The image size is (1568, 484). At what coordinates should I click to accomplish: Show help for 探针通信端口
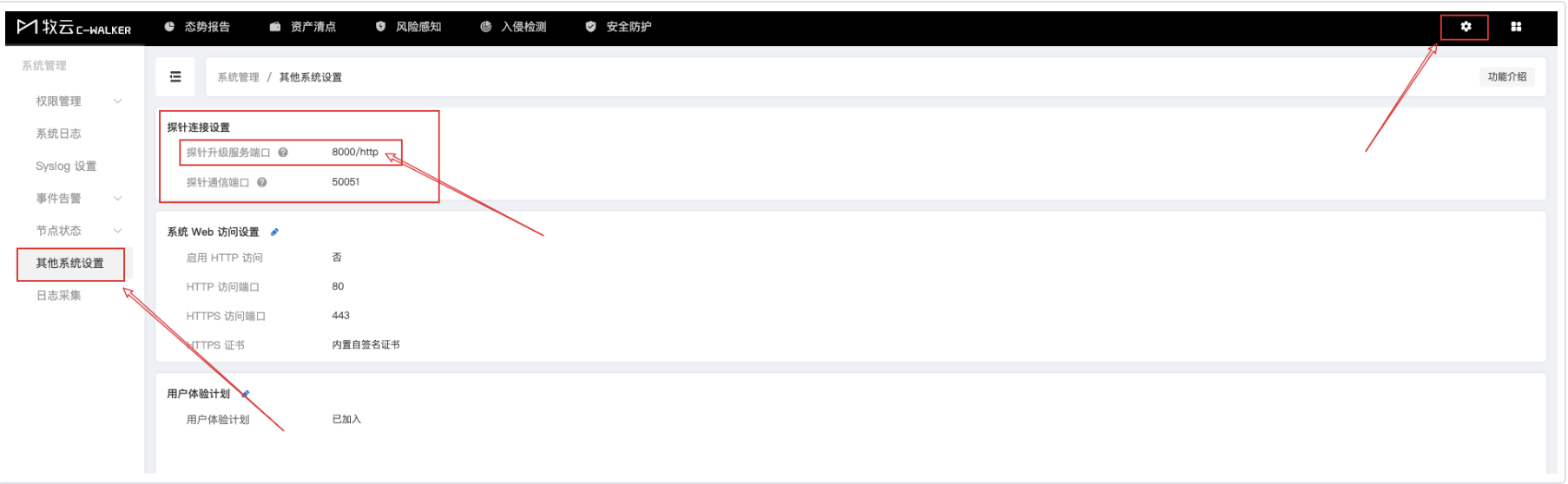[261, 182]
